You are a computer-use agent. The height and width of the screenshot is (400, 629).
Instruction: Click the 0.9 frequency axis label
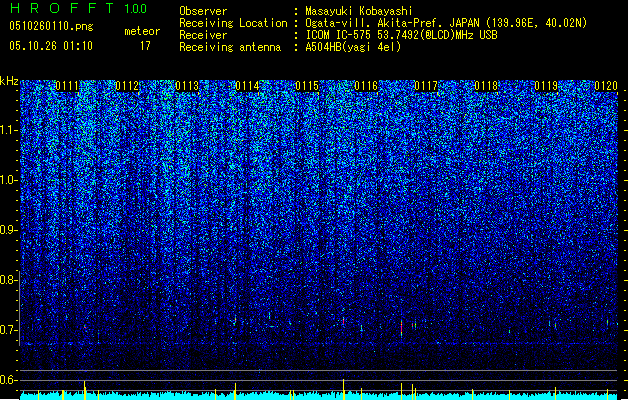9,230
